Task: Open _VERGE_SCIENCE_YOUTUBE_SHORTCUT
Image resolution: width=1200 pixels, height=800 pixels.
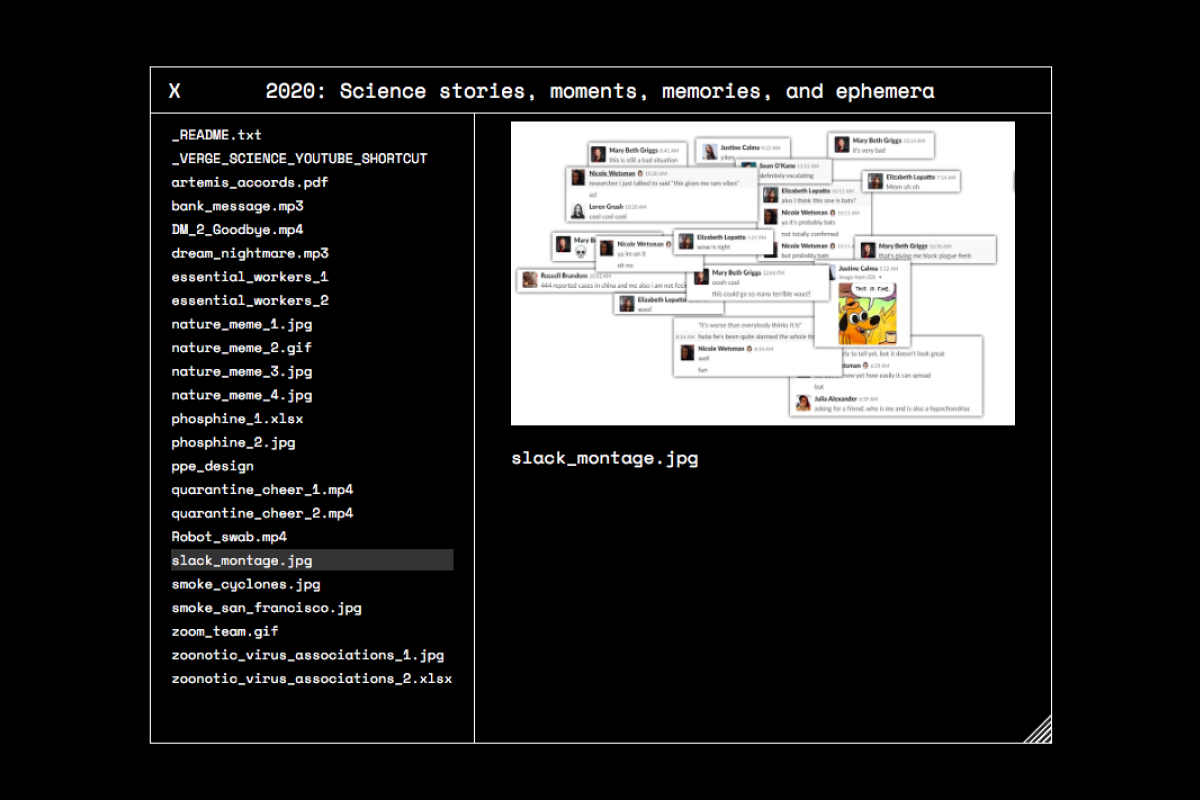Action: pyautogui.click(x=299, y=159)
